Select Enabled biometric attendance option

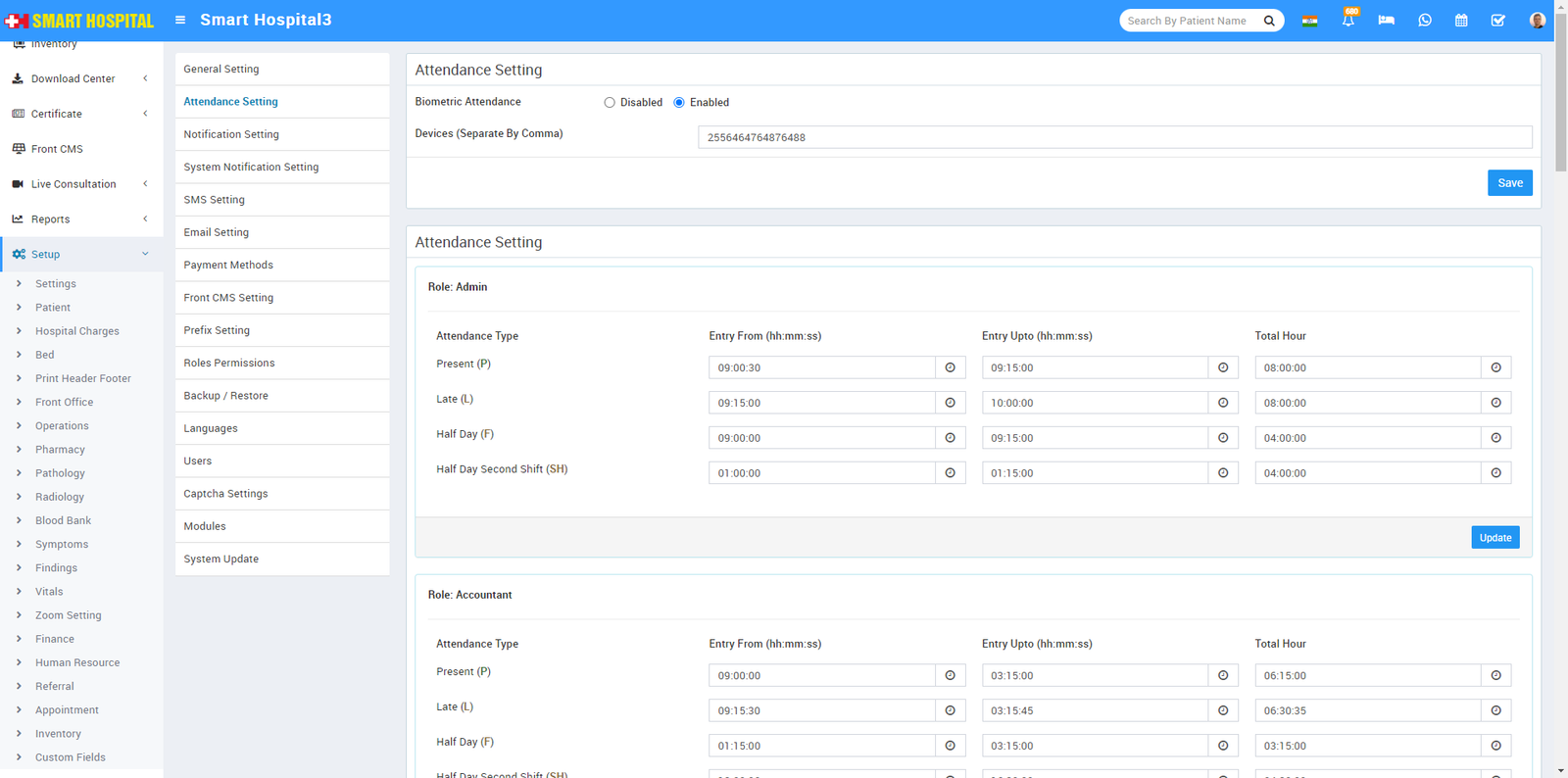(x=679, y=103)
